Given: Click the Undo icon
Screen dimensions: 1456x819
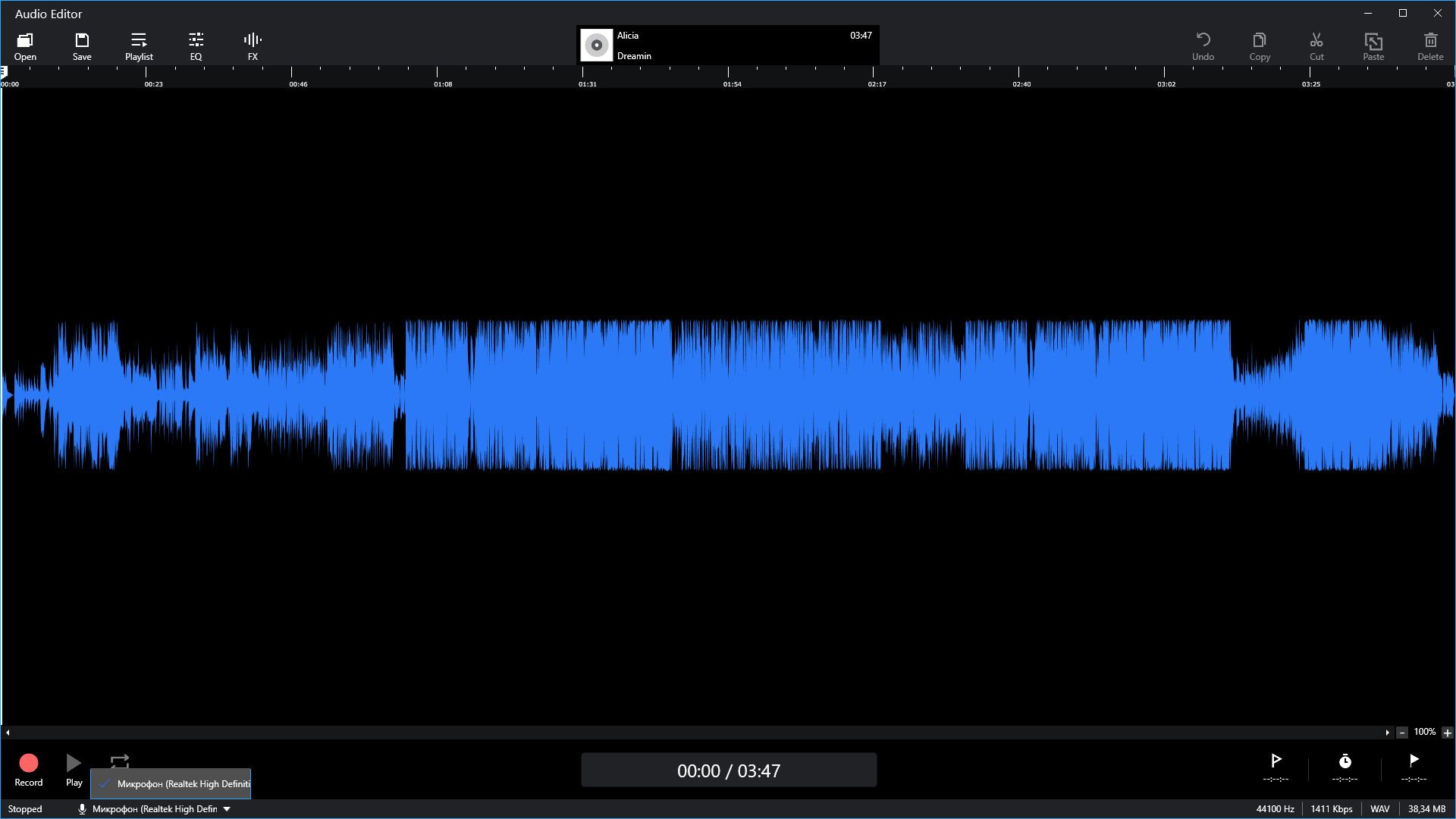Looking at the screenshot, I should point(1204,45).
